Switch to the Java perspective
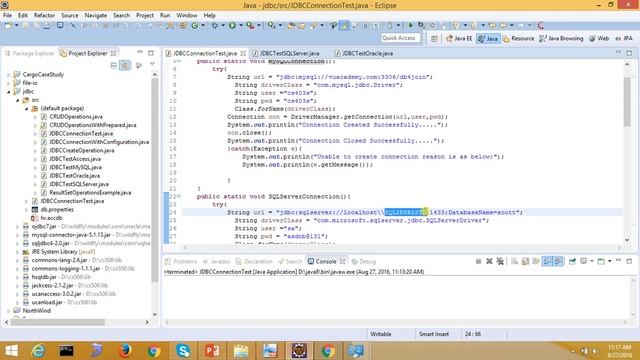The height and width of the screenshot is (360, 640). pos(488,38)
